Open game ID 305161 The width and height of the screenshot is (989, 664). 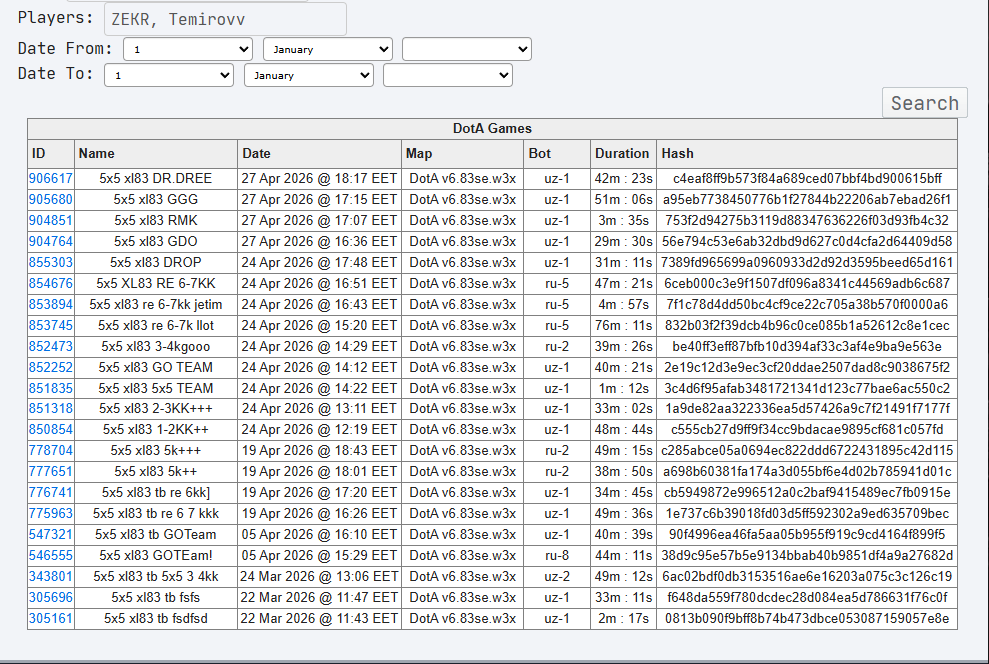click(50, 618)
